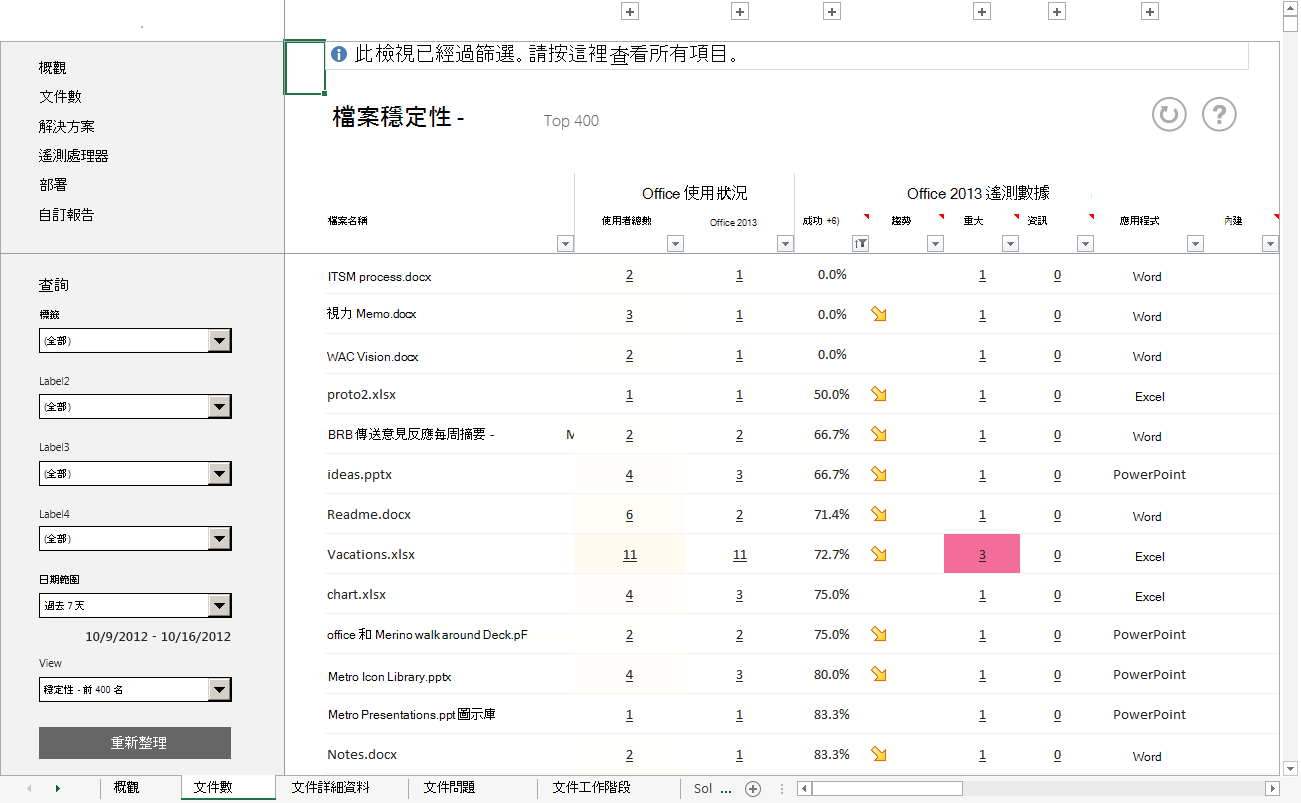Viewport: 1301px width, 803px height.
Task: Click the trend arrow in the proto2.xlsx row
Action: (x=879, y=394)
